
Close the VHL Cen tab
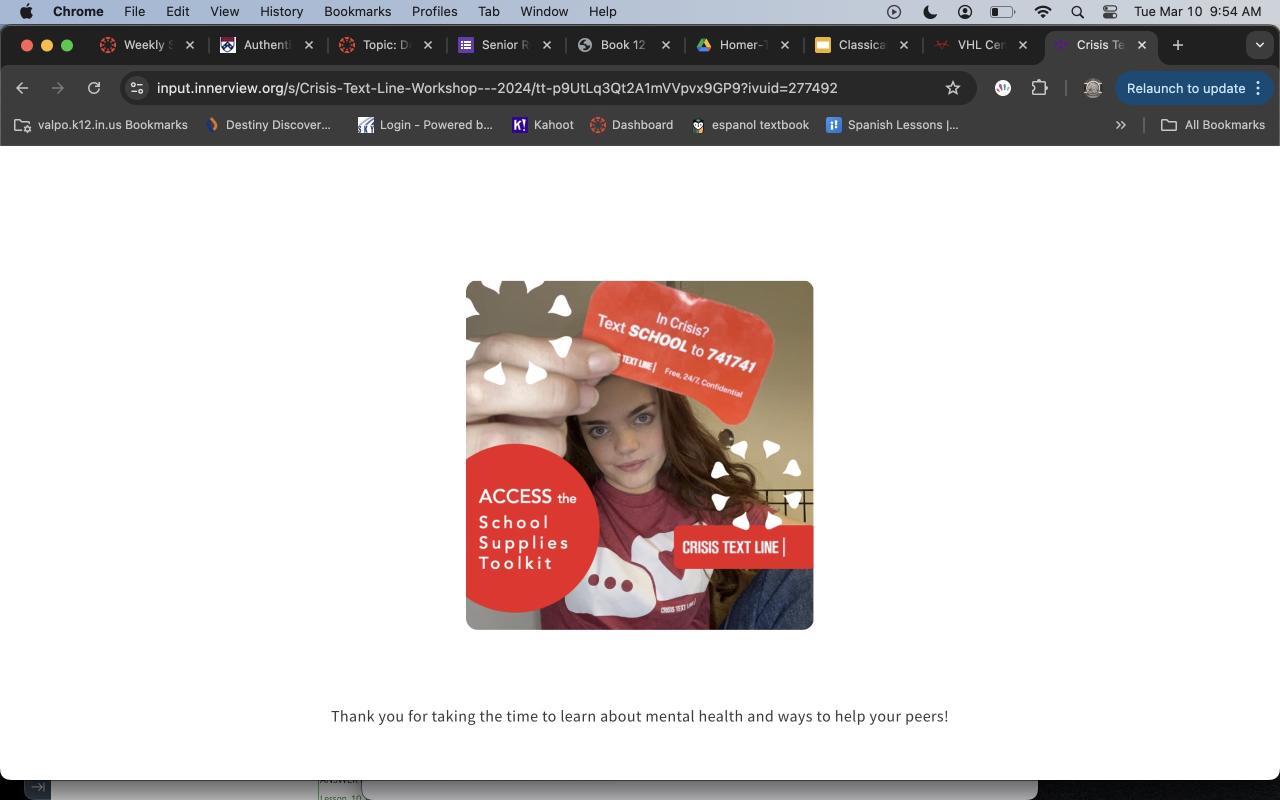1023,45
